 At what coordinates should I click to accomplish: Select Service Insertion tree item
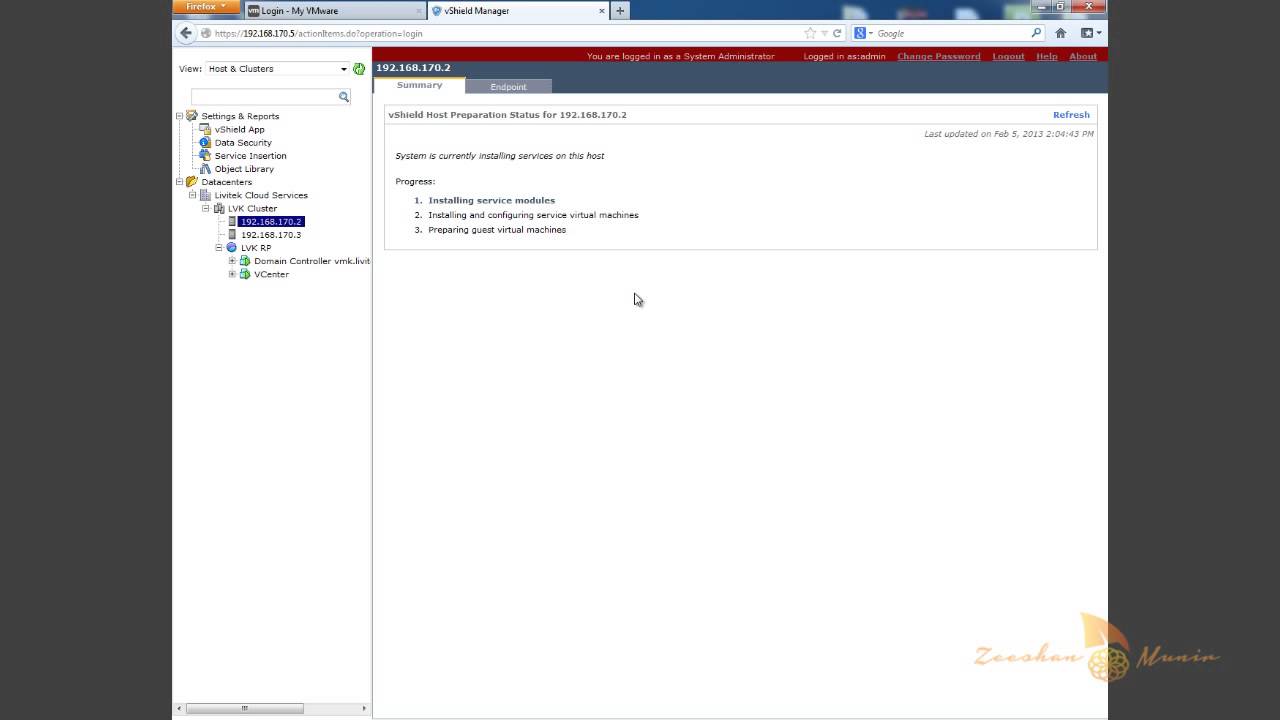click(250, 156)
